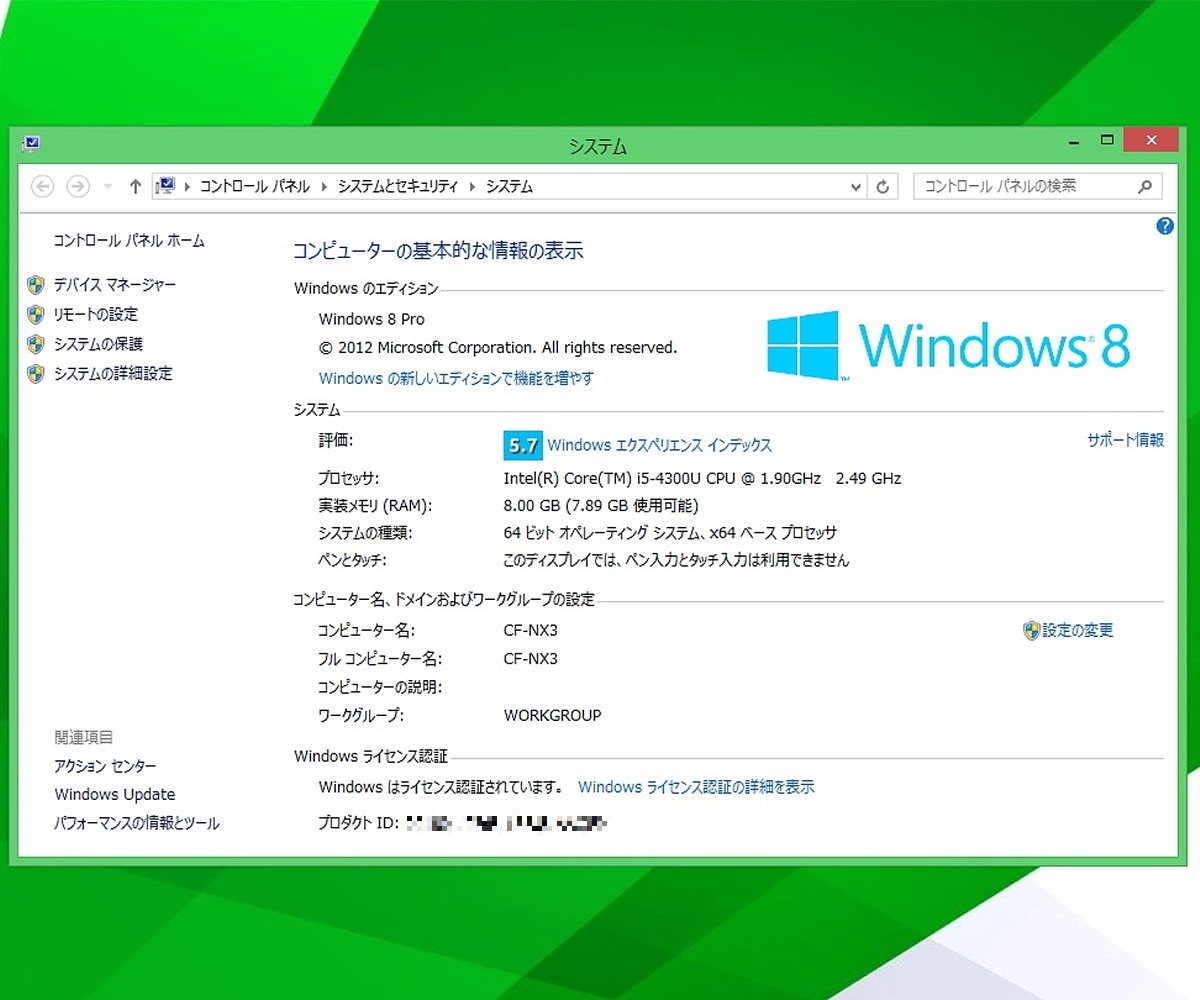The height and width of the screenshot is (1000, 1200).
Task: Click the Windows 8 logo image
Action: click(949, 346)
